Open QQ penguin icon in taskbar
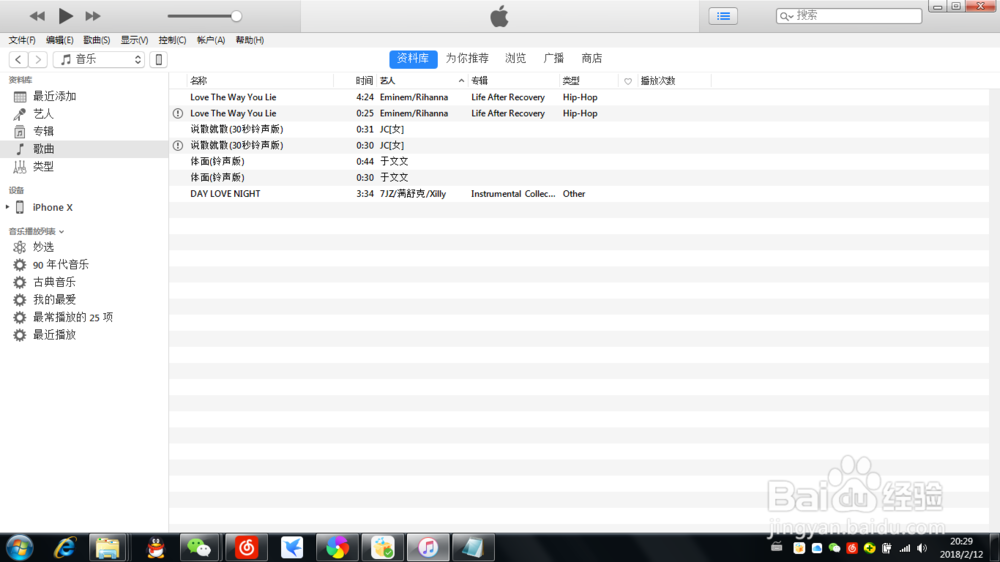1000x562 pixels. 155,548
